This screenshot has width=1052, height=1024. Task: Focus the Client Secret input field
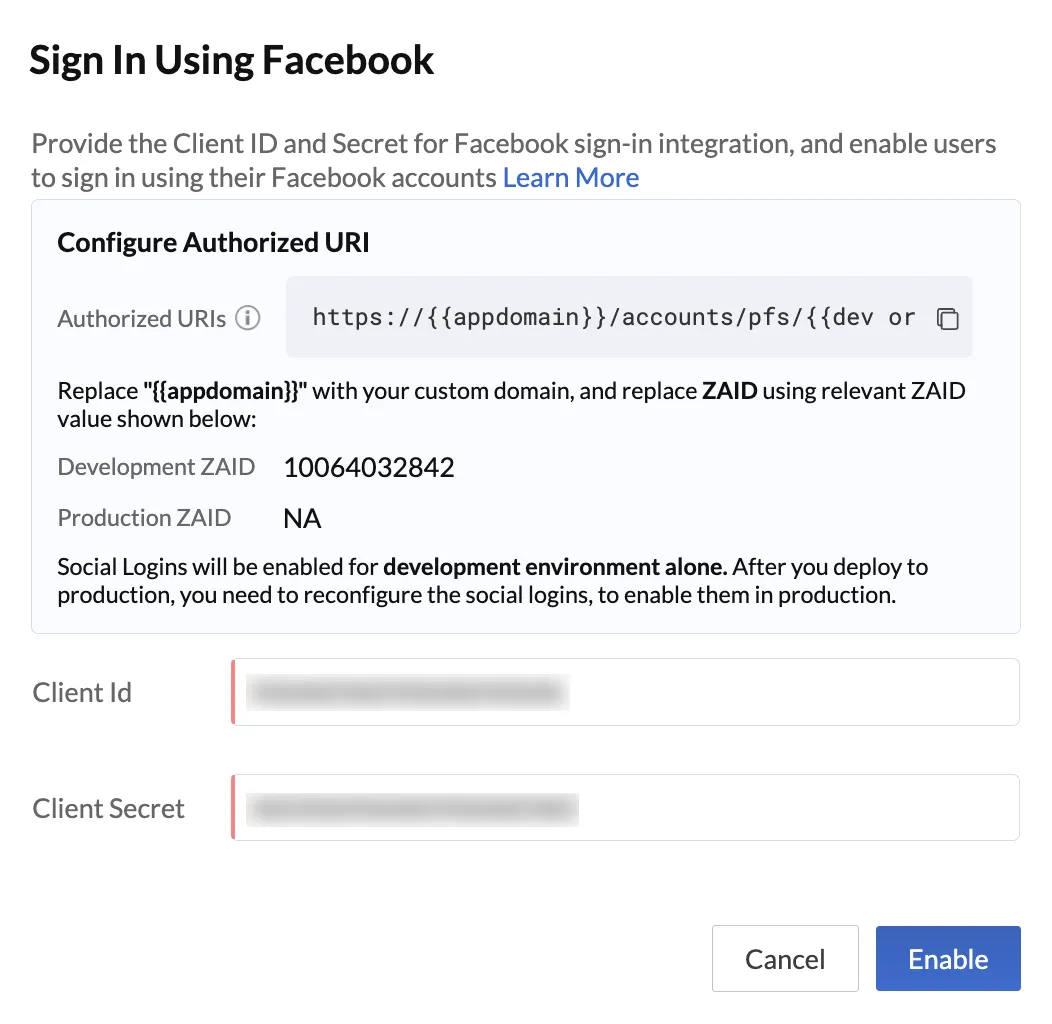coord(625,807)
